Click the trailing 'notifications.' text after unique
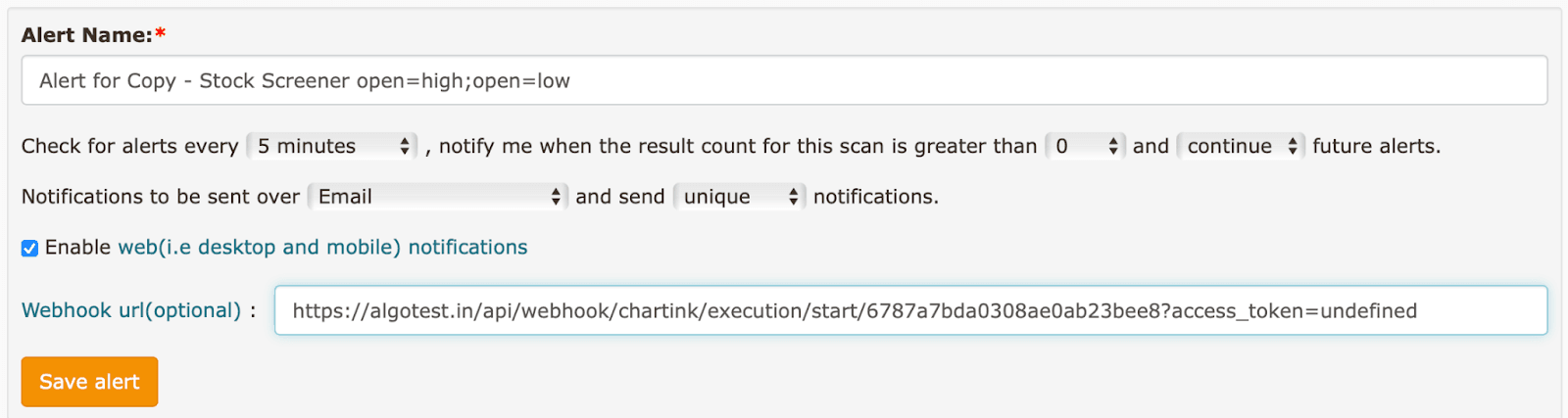The height and width of the screenshot is (418, 1568). coord(875,197)
